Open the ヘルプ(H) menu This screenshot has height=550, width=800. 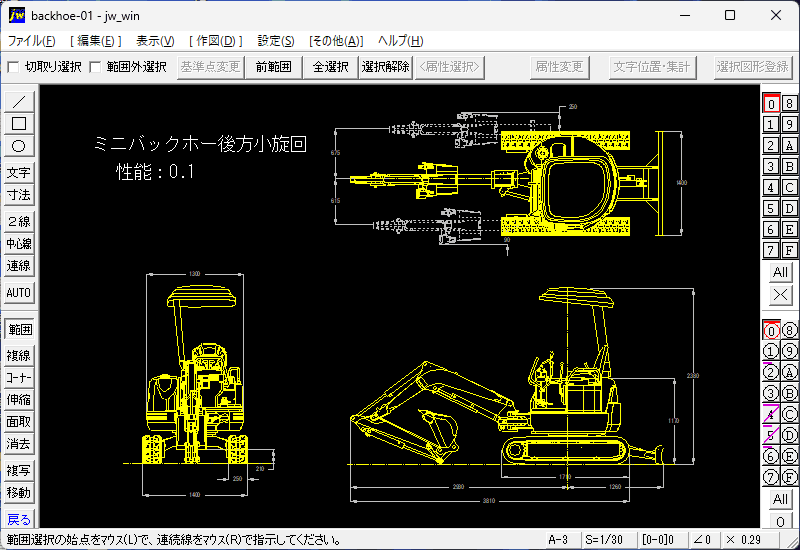pyautogui.click(x=401, y=41)
